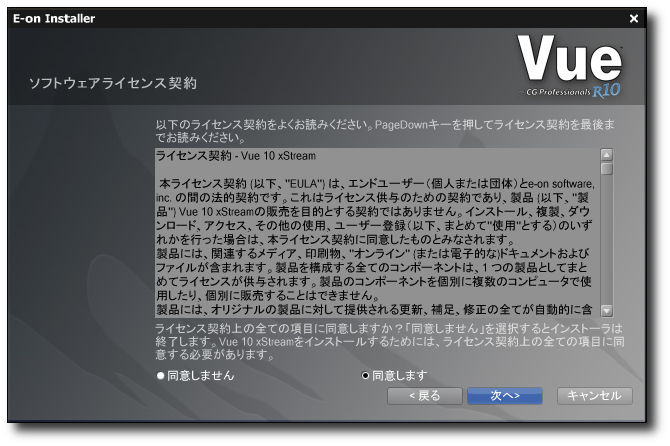
Task: Click the license line beginning 製品には、関連するメディア
Action: pyautogui.click(x=373, y=253)
